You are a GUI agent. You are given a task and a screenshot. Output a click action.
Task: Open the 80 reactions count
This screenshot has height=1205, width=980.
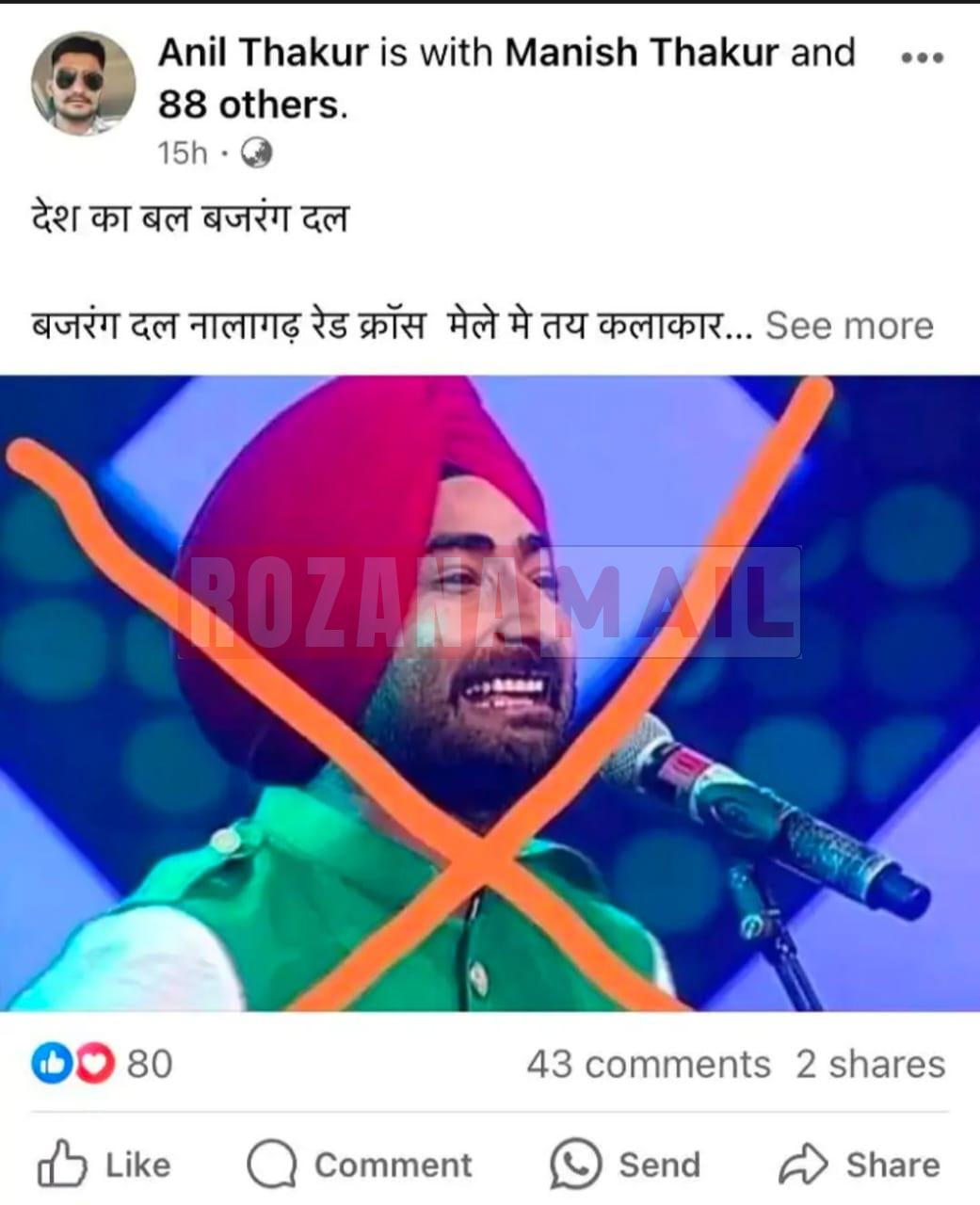click(150, 1064)
